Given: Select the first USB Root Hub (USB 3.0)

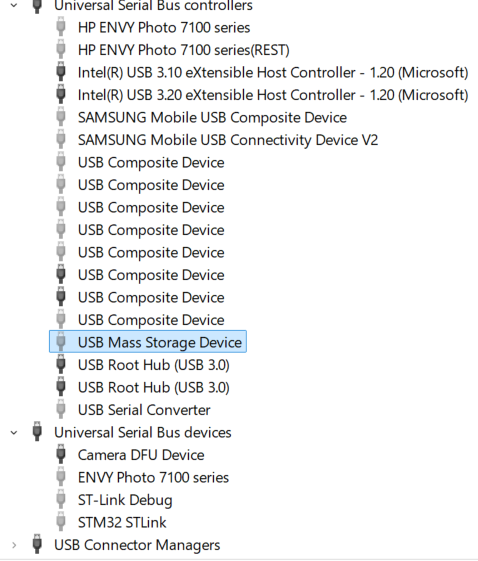Looking at the screenshot, I should coord(154,365).
